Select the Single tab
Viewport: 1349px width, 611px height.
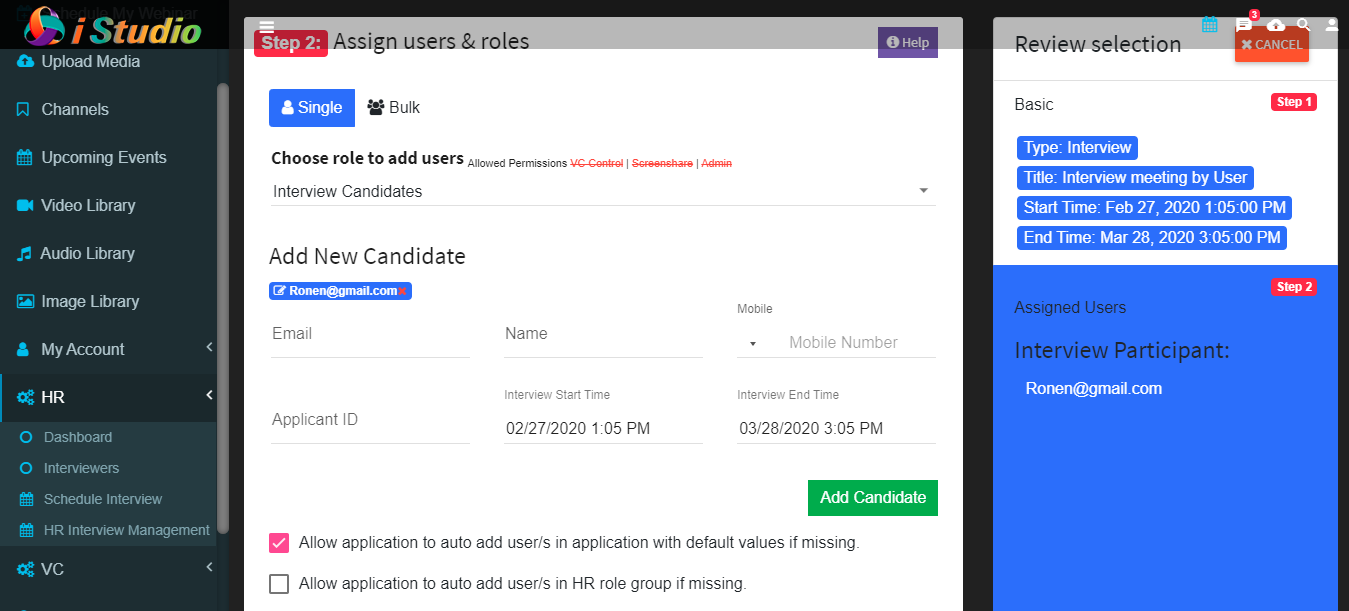[312, 108]
